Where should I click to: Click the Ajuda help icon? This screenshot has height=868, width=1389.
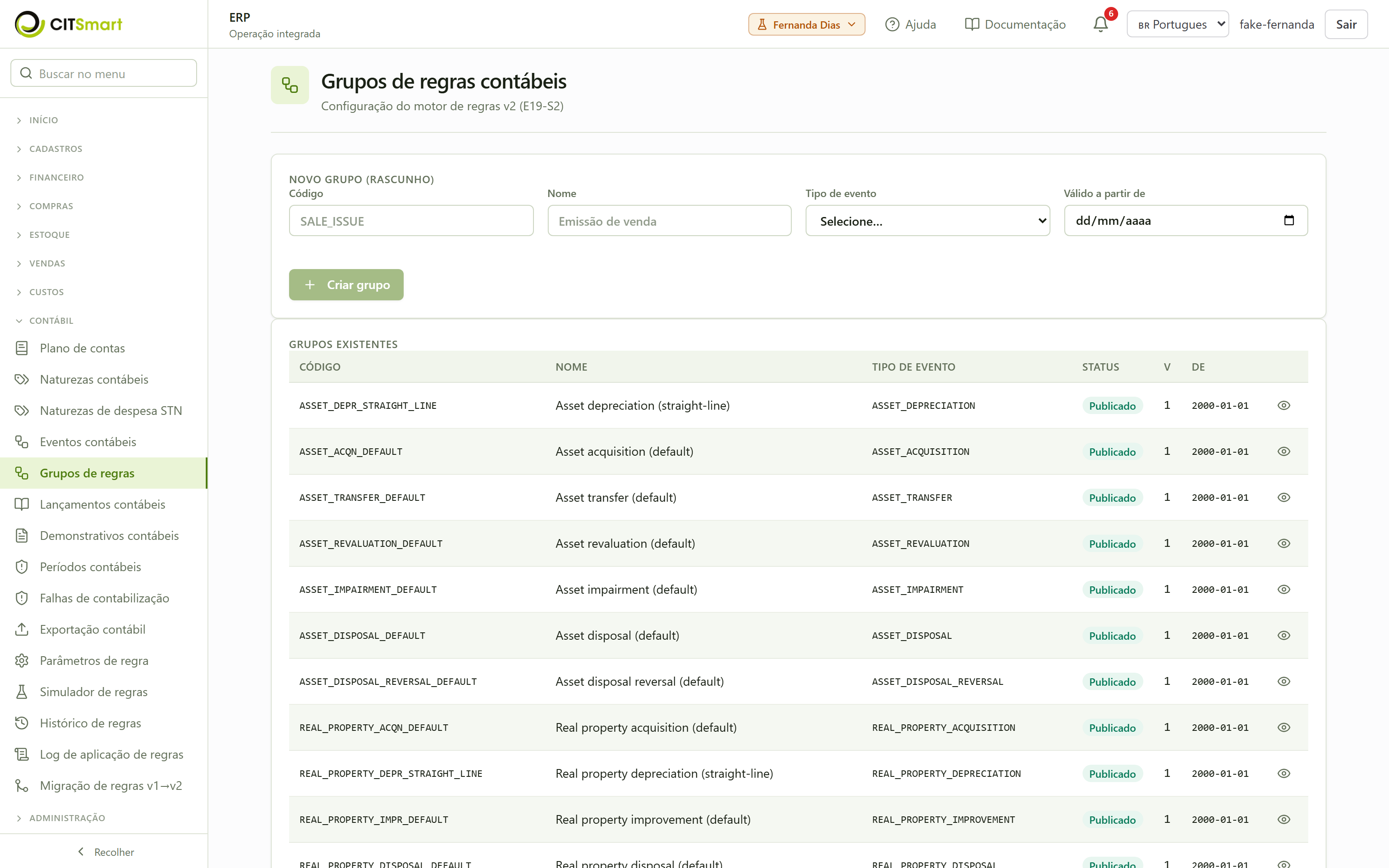[892, 24]
